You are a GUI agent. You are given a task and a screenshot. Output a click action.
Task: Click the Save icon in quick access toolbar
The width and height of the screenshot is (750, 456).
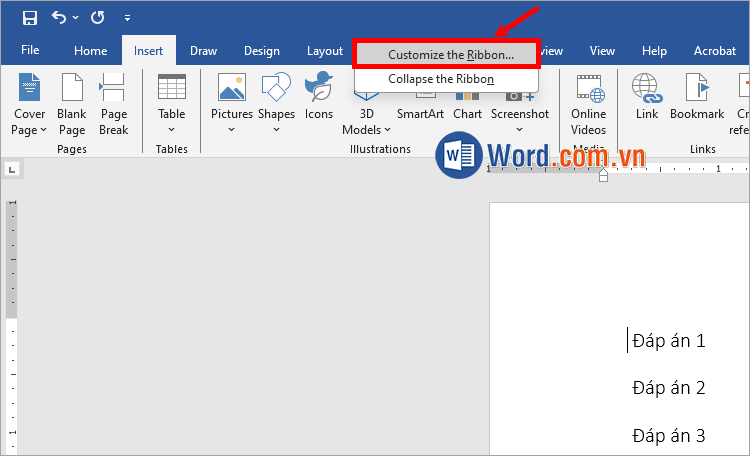(x=30, y=18)
